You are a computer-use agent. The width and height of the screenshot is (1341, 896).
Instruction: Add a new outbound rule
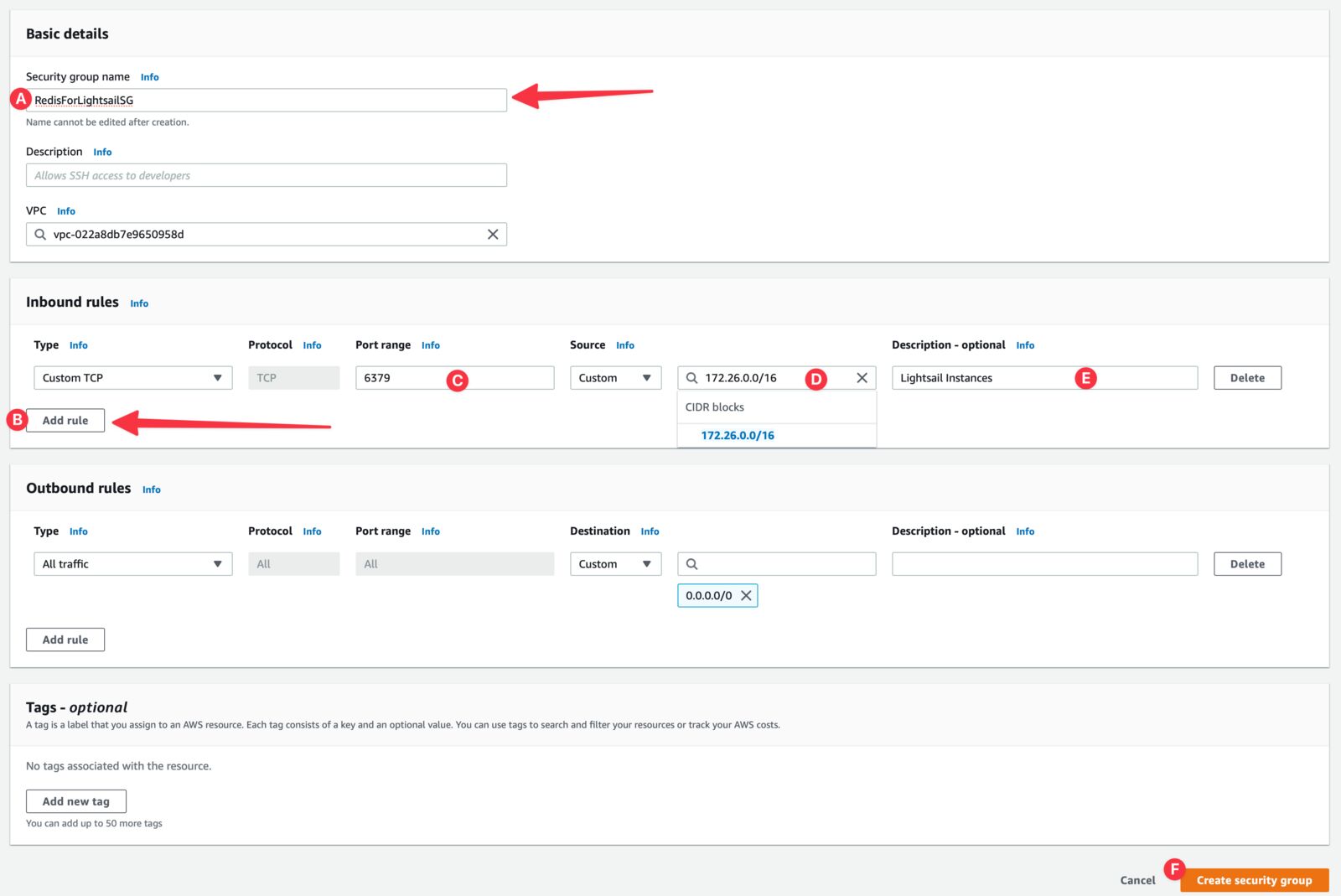65,640
